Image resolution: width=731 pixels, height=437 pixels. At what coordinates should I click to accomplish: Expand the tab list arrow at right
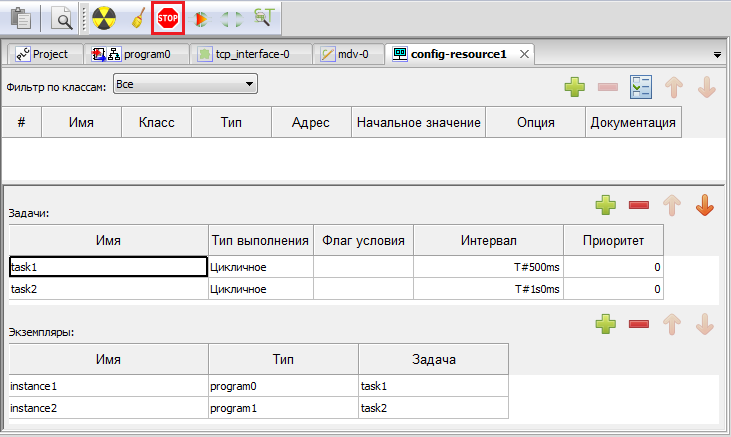717,55
